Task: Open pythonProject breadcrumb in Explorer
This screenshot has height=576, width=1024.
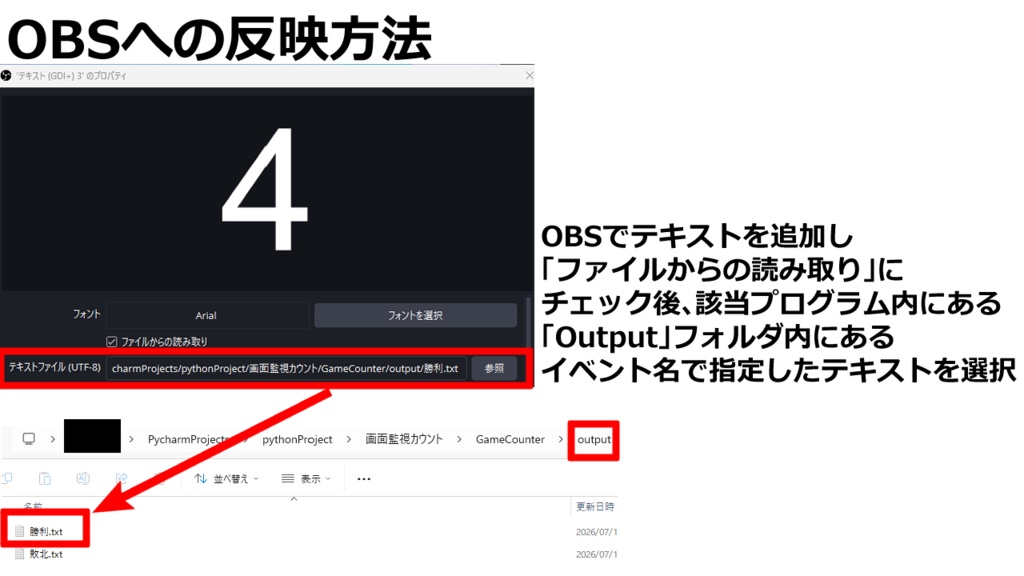Action: coord(297,440)
